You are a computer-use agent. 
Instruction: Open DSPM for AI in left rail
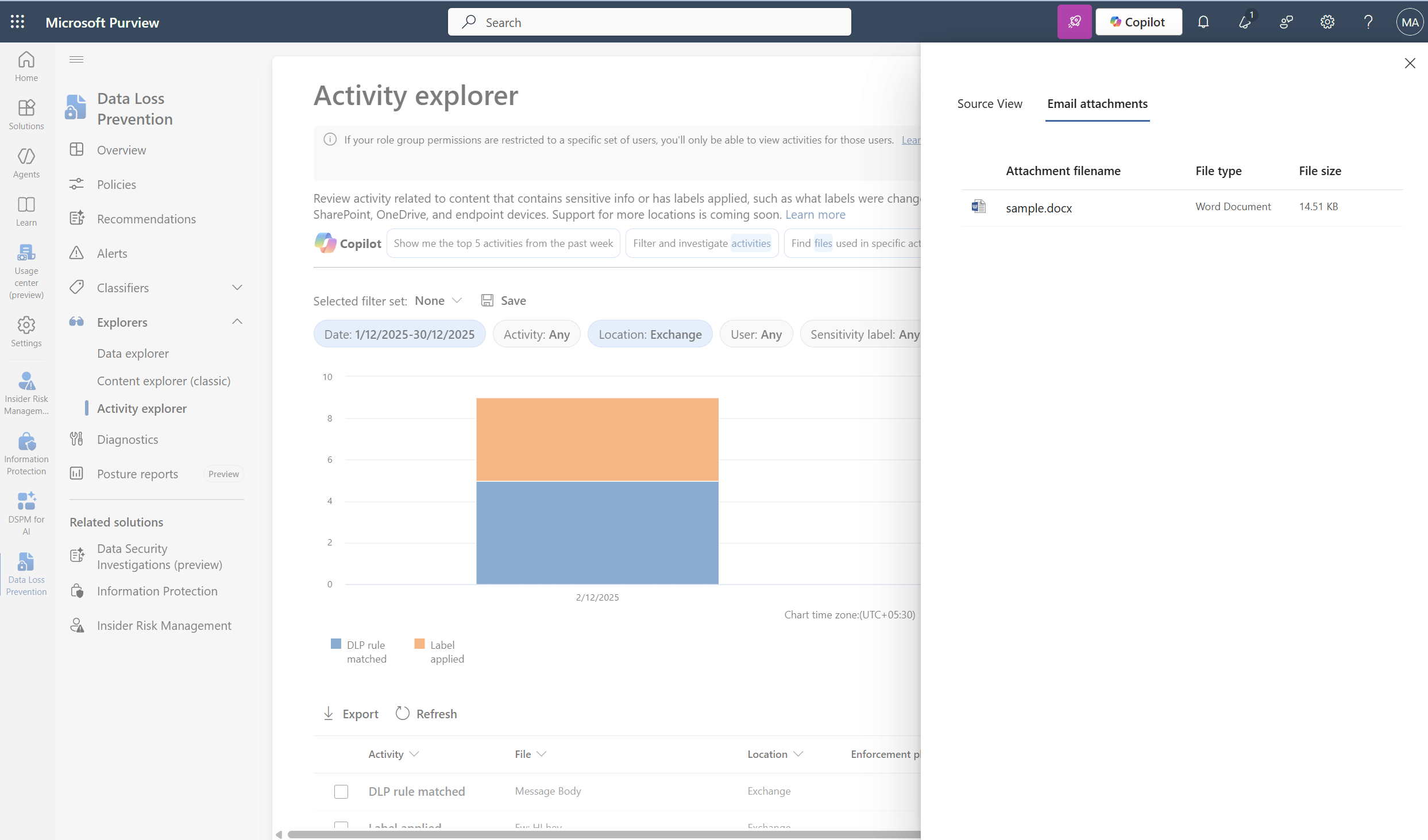(x=26, y=513)
